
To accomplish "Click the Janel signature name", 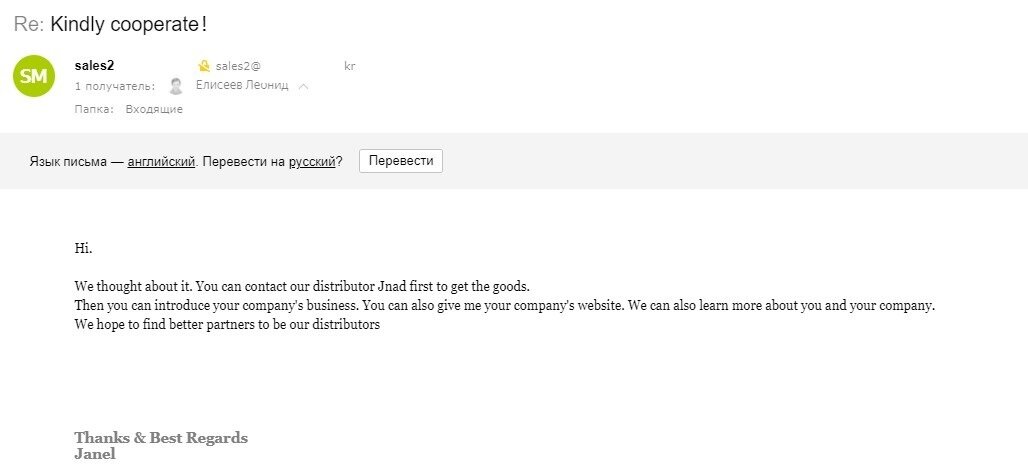I will 95,454.
